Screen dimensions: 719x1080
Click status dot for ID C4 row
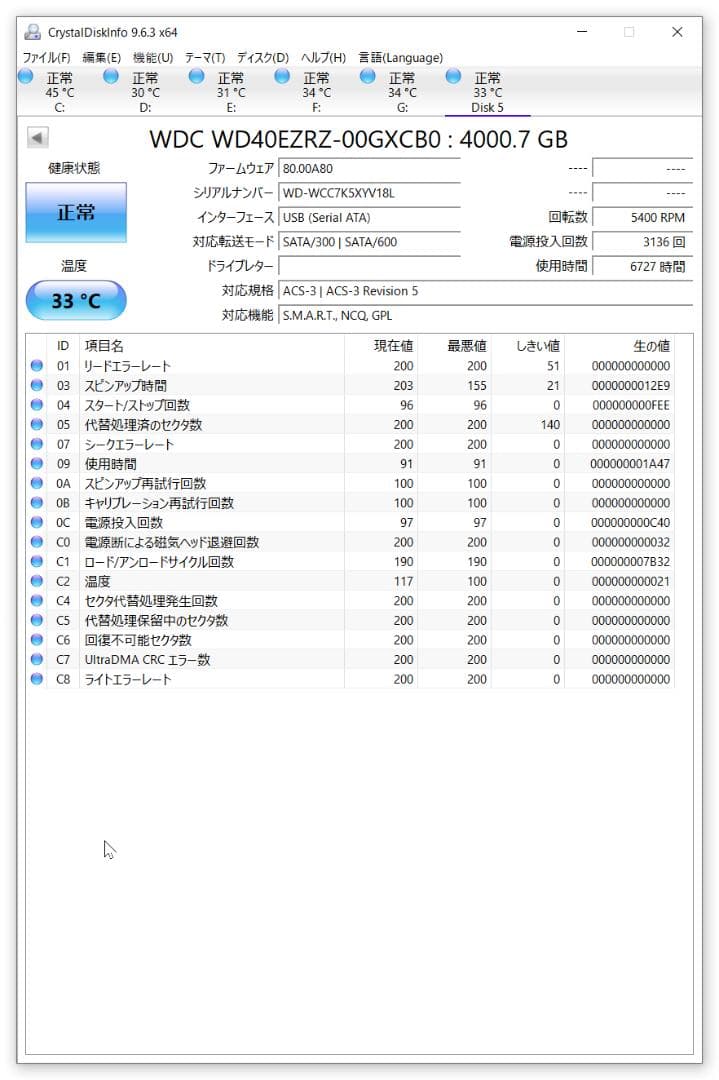tap(37, 601)
